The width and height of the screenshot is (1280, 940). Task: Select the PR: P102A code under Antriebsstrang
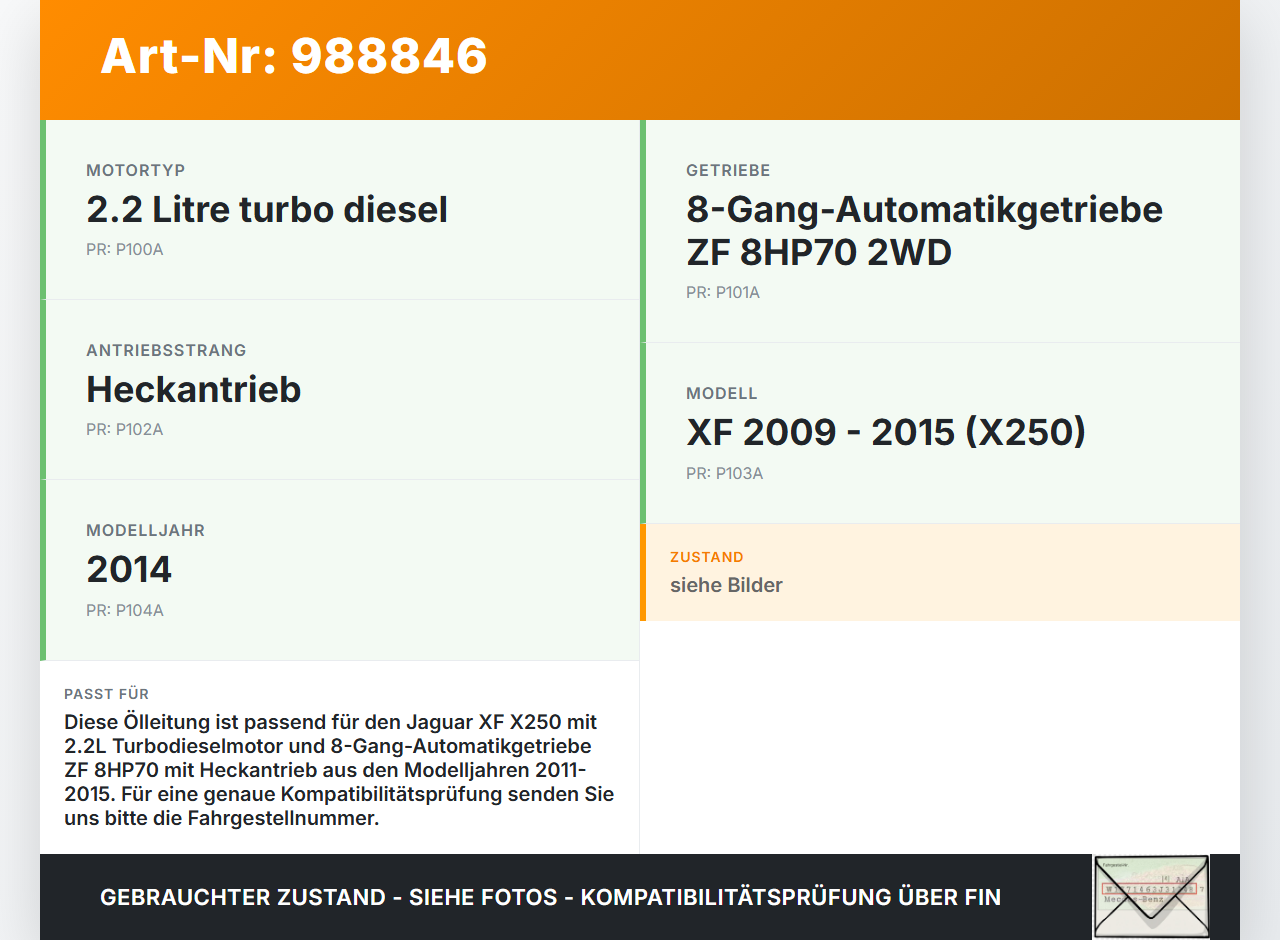124,429
